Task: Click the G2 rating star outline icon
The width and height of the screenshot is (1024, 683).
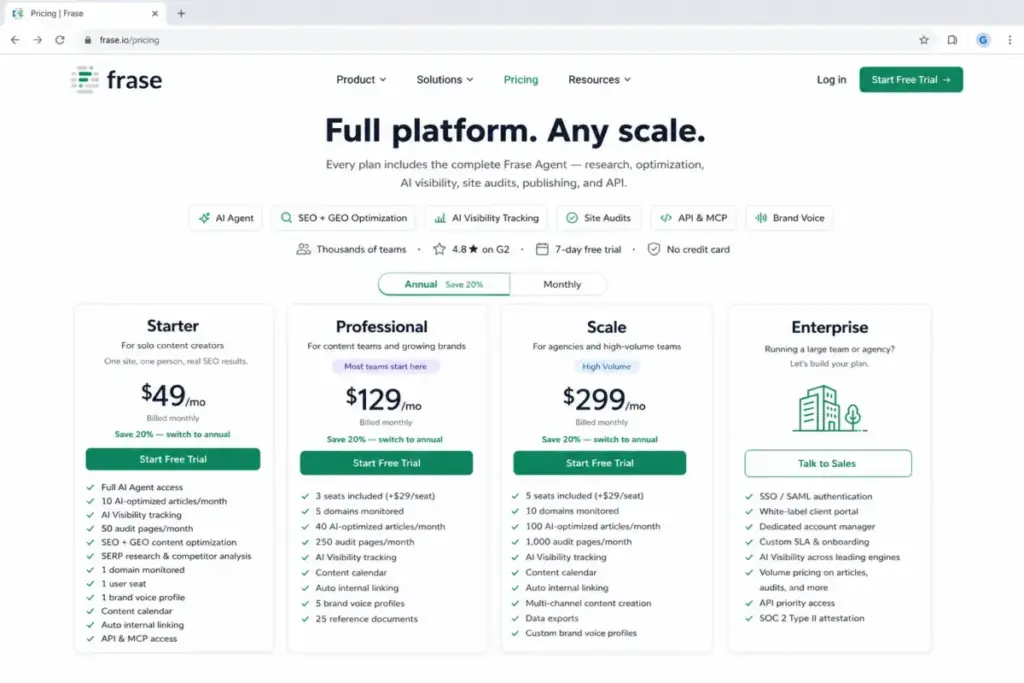Action: [x=440, y=249]
